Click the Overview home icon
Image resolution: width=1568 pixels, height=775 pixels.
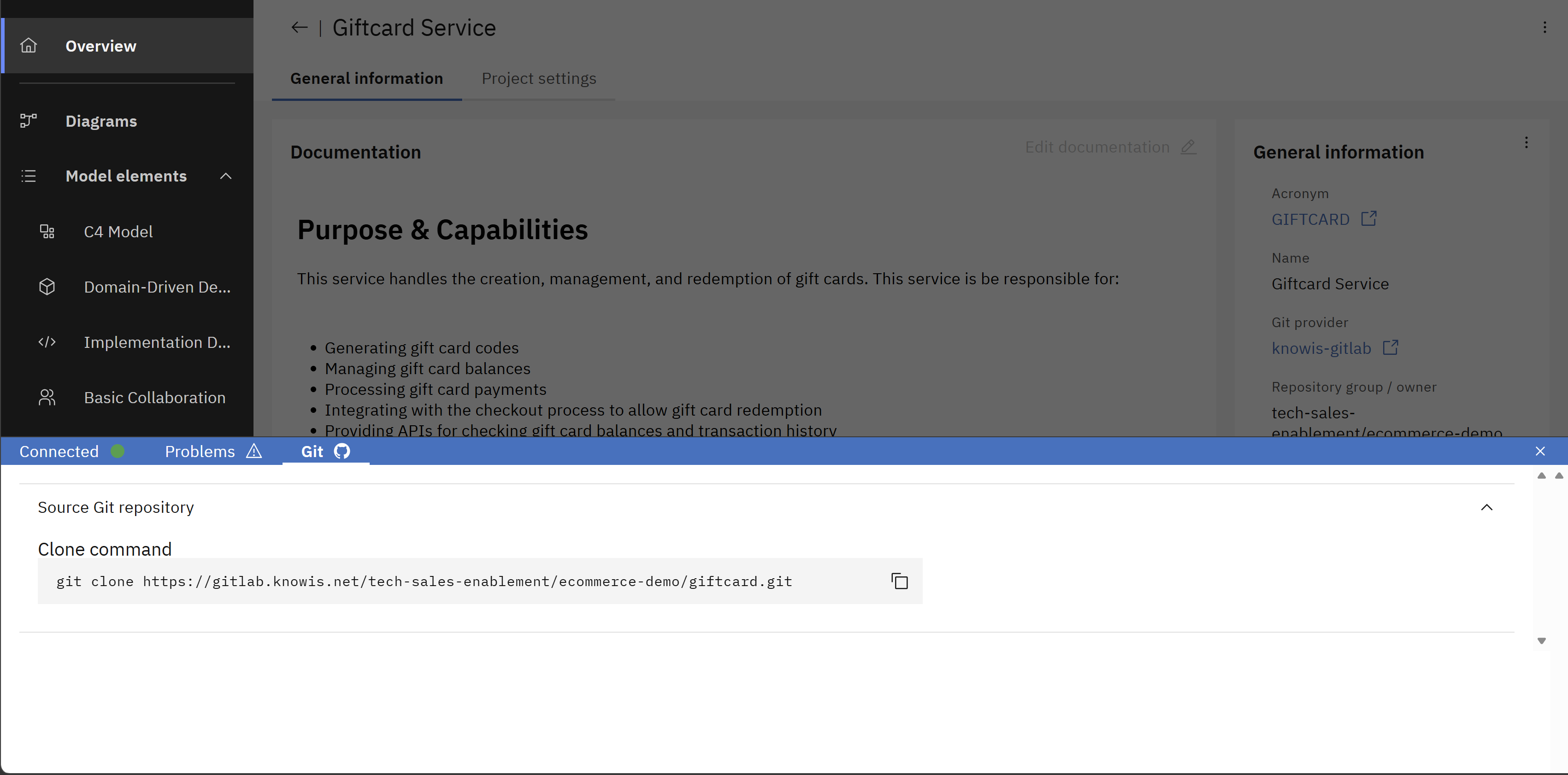29,46
